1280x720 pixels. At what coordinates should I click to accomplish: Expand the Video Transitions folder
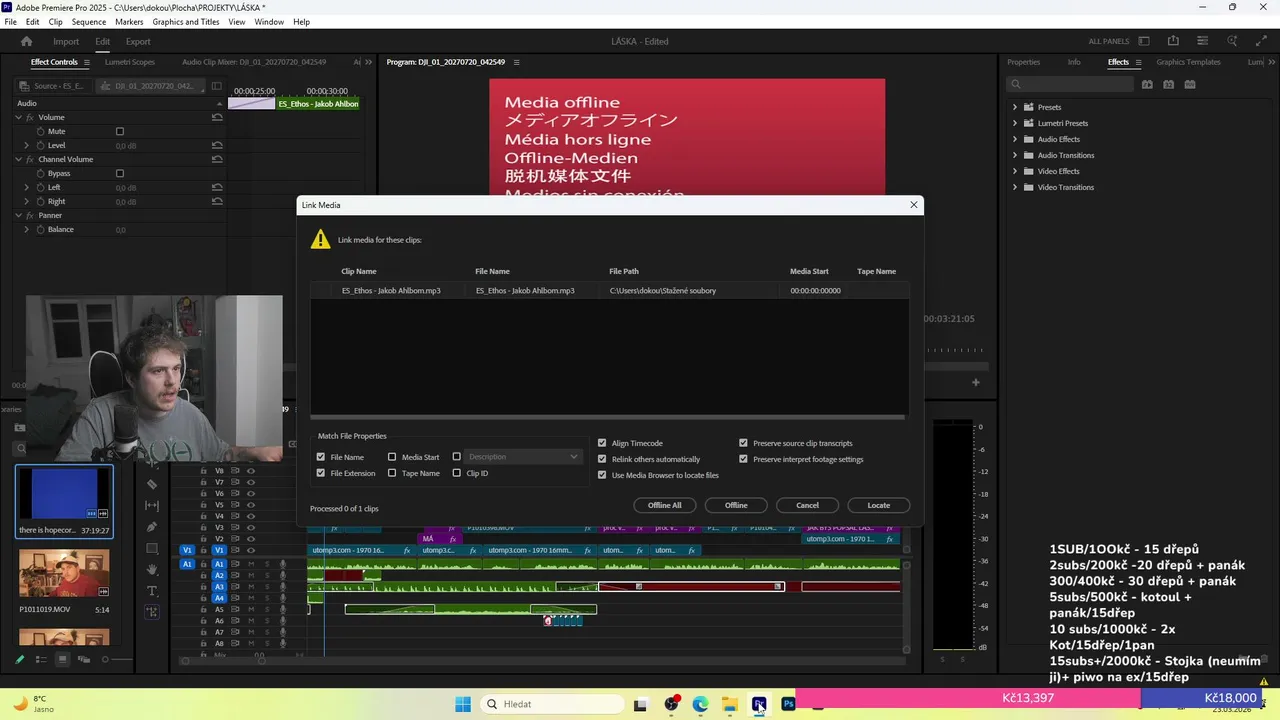click(x=1015, y=187)
